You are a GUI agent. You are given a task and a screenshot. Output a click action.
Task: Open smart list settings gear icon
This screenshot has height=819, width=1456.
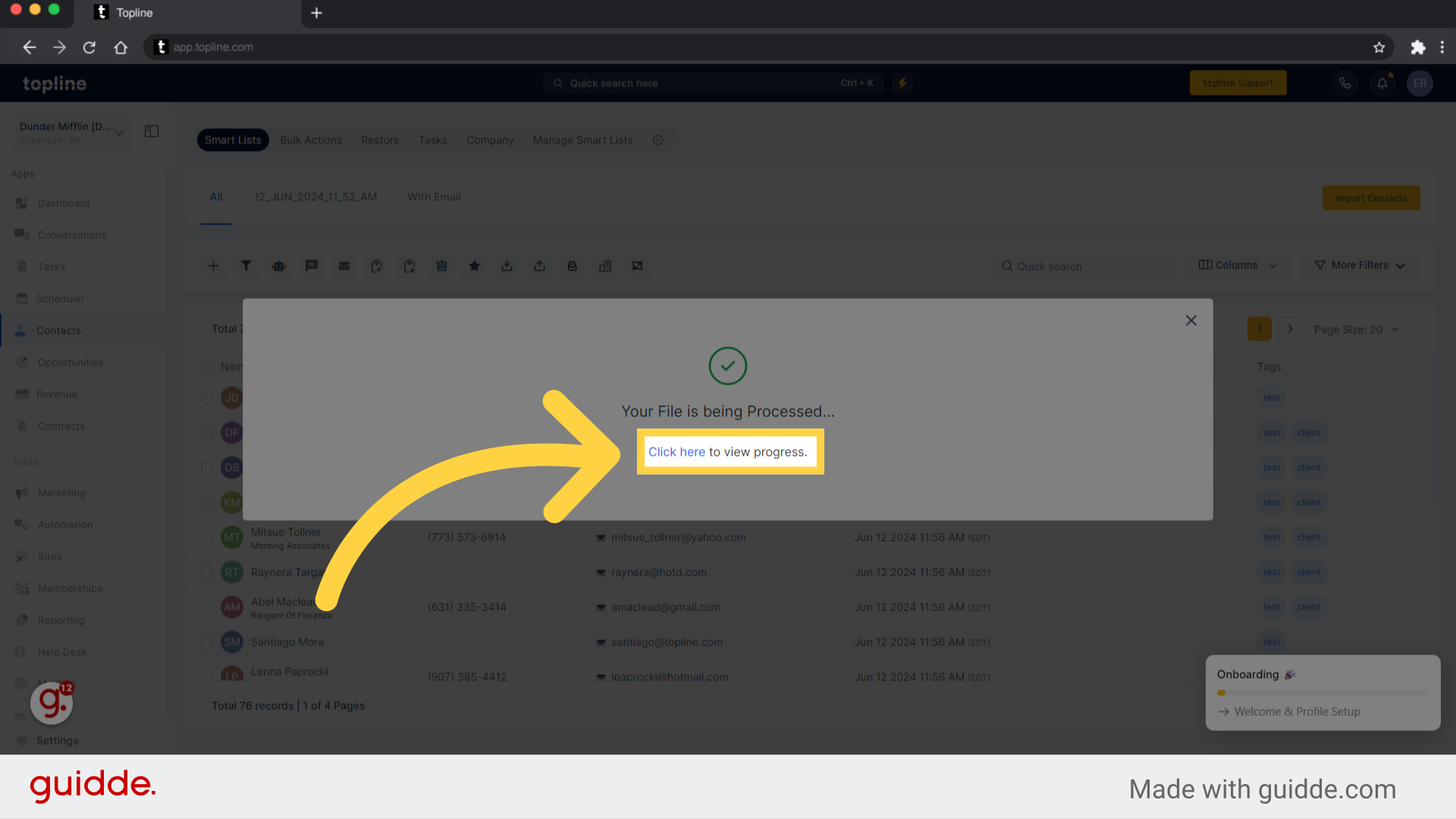(x=658, y=140)
